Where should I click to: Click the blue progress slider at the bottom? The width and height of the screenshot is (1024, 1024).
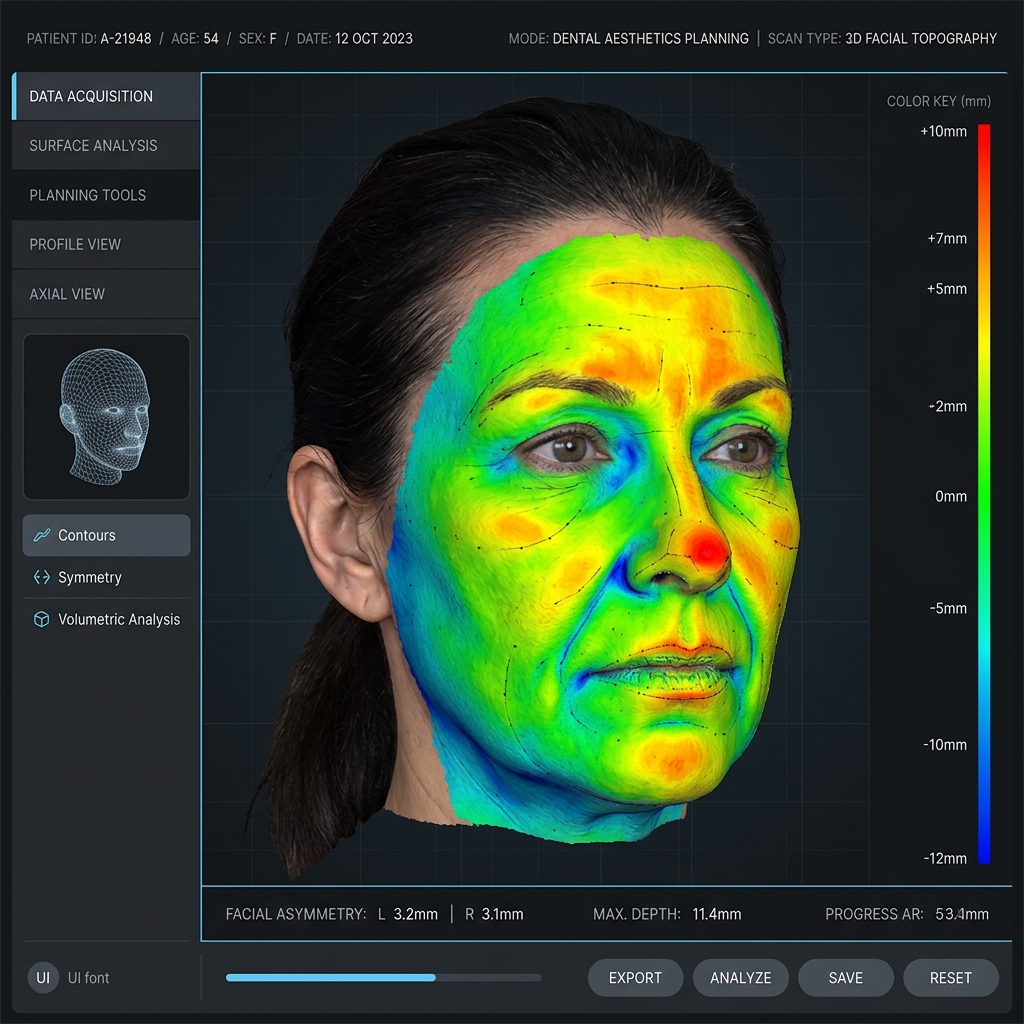[x=383, y=978]
